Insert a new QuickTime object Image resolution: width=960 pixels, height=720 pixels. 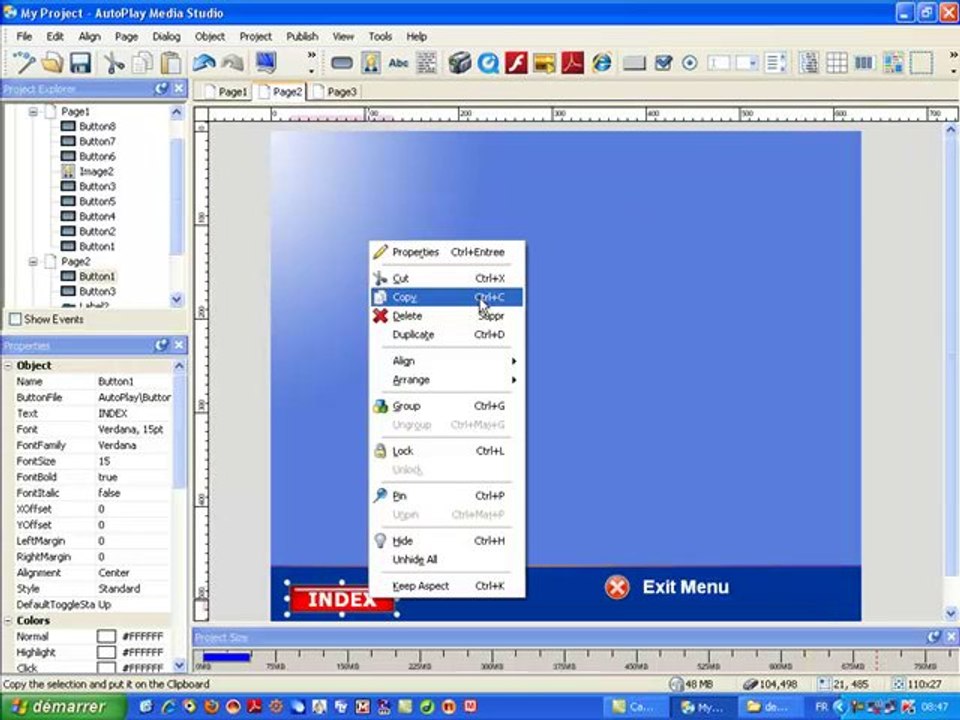(488, 62)
